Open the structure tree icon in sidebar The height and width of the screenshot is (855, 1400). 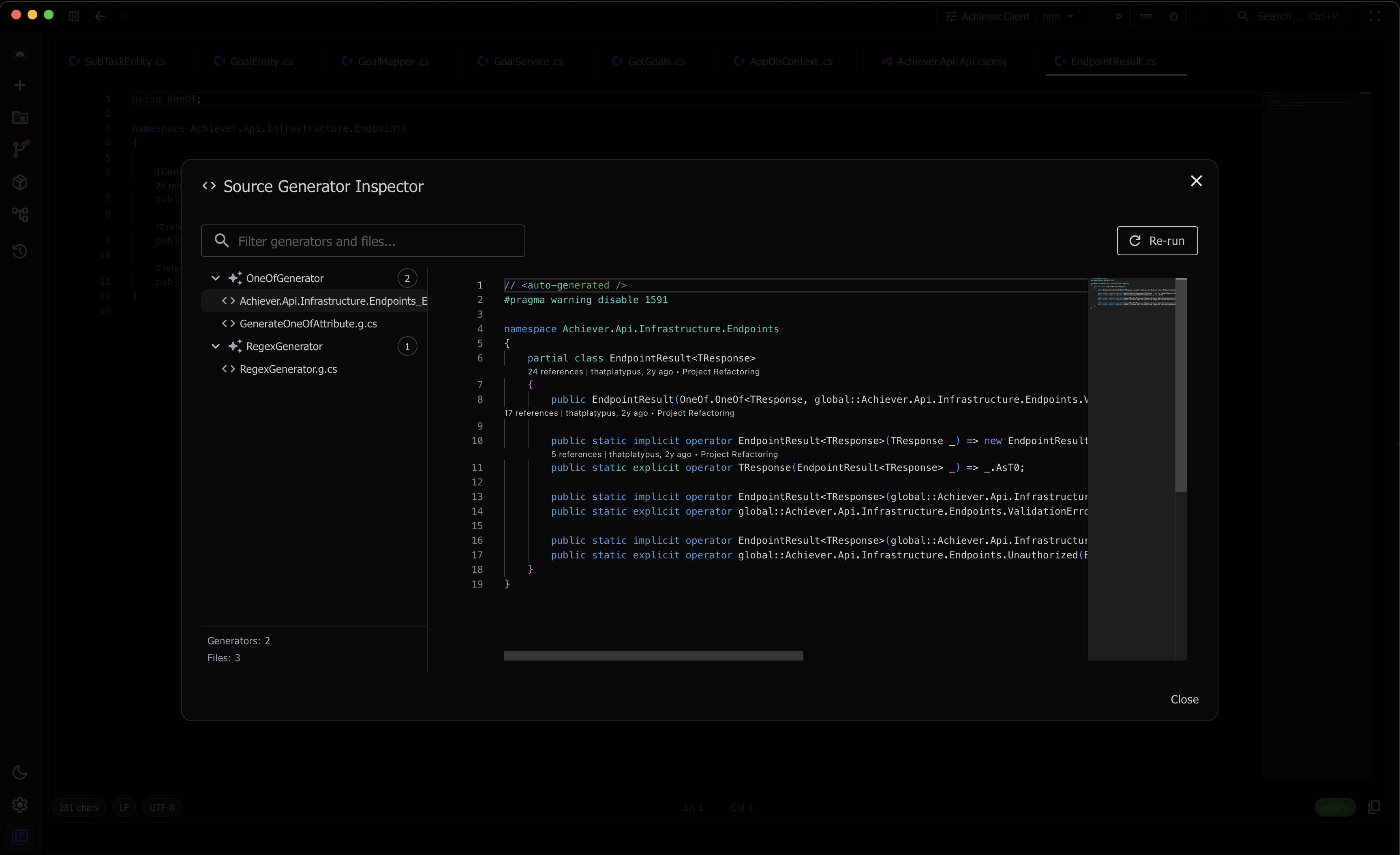pyautogui.click(x=20, y=215)
